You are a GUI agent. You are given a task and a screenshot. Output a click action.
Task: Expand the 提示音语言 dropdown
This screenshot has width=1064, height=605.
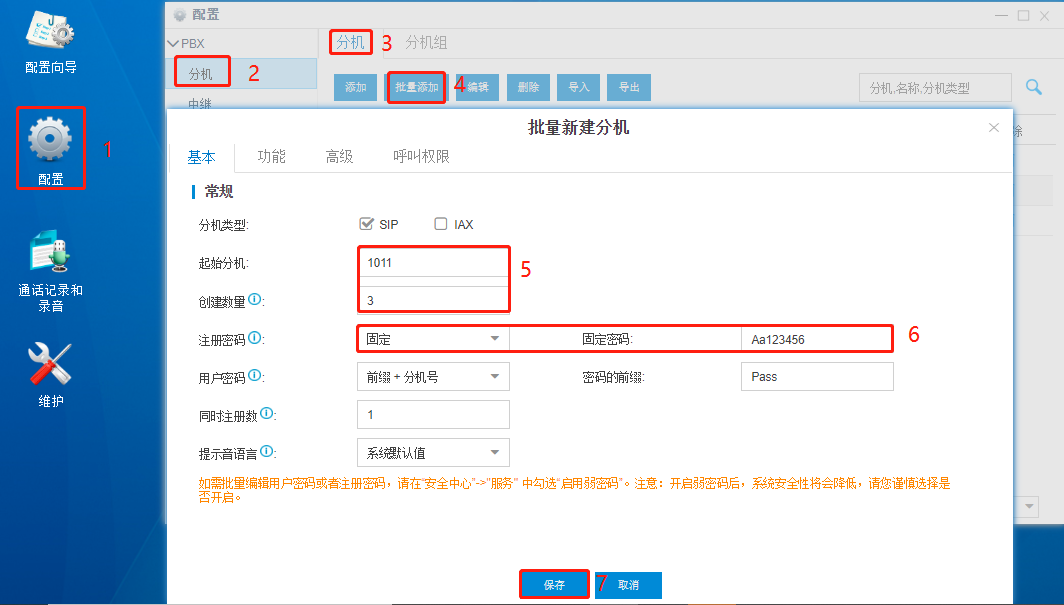433,452
